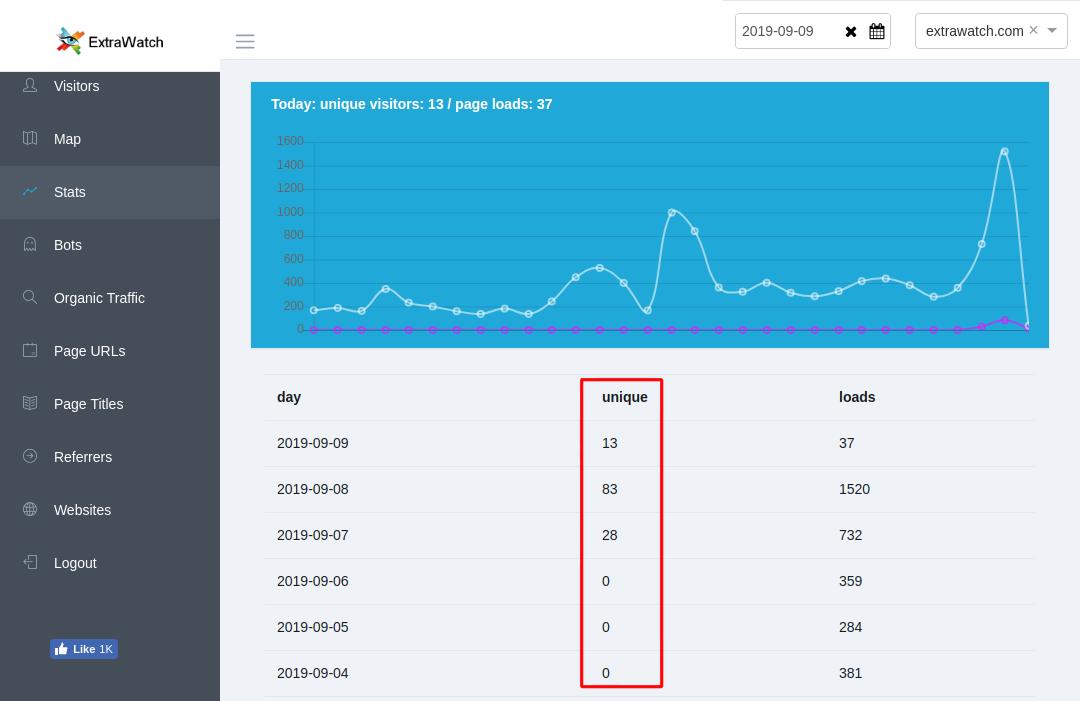Select the 2019-09-04 day cell
The width and height of the screenshot is (1080, 701).
click(313, 673)
